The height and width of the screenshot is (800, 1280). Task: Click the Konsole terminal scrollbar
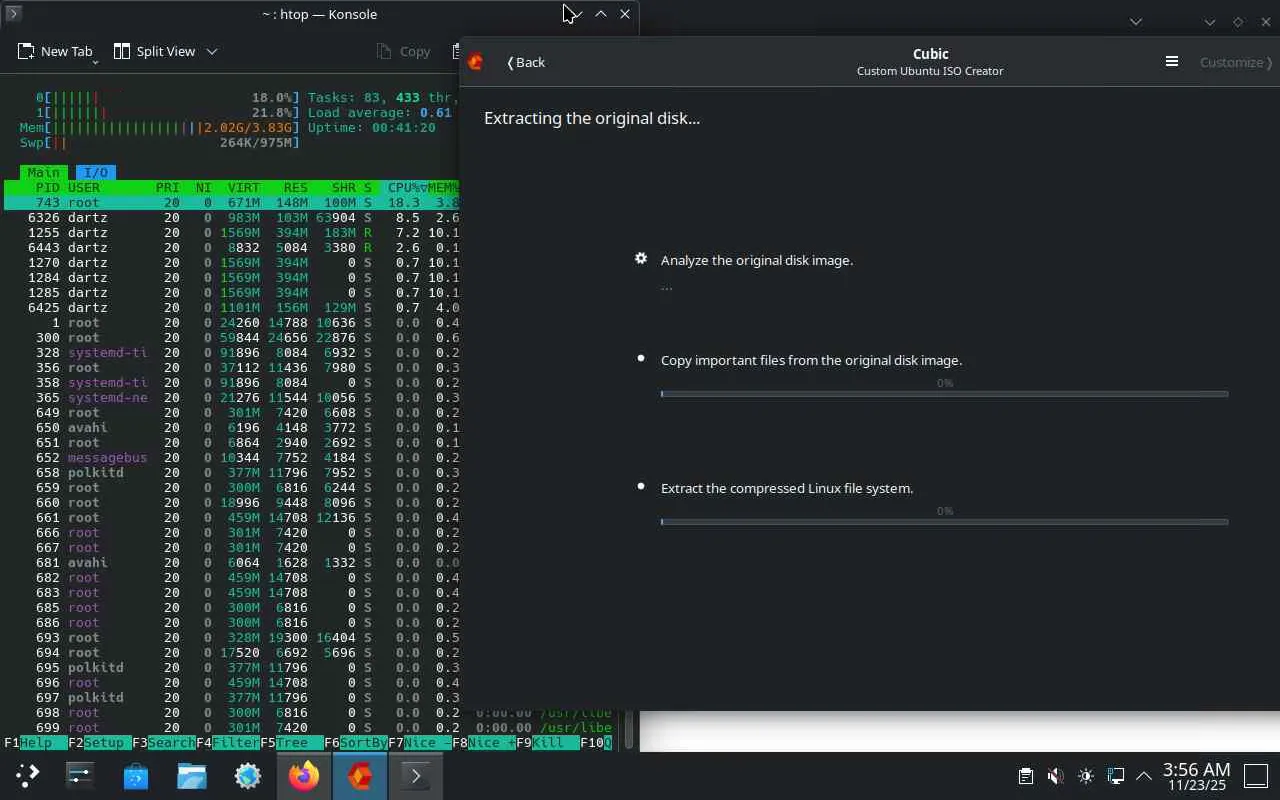click(x=630, y=729)
